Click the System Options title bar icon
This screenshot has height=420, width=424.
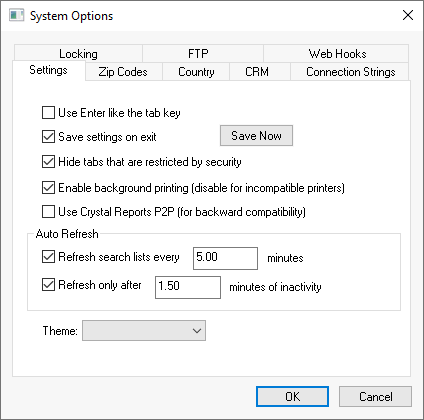coord(16,16)
